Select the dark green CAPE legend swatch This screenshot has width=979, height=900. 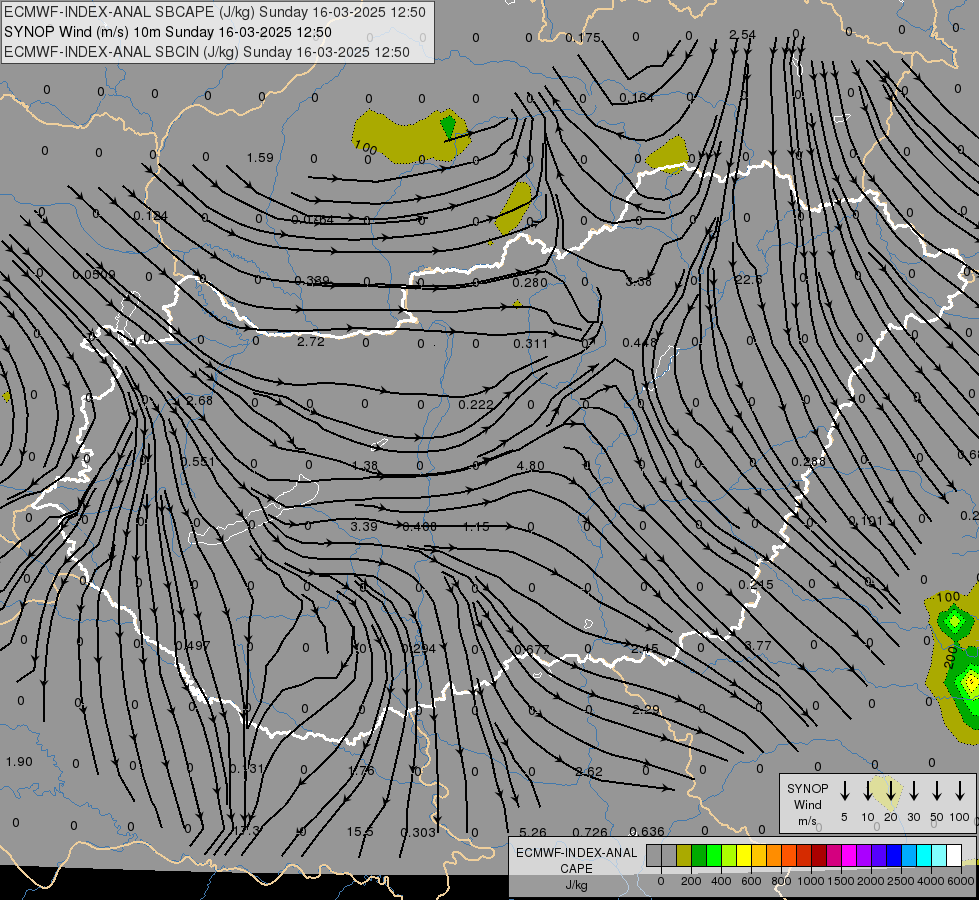coord(699,856)
